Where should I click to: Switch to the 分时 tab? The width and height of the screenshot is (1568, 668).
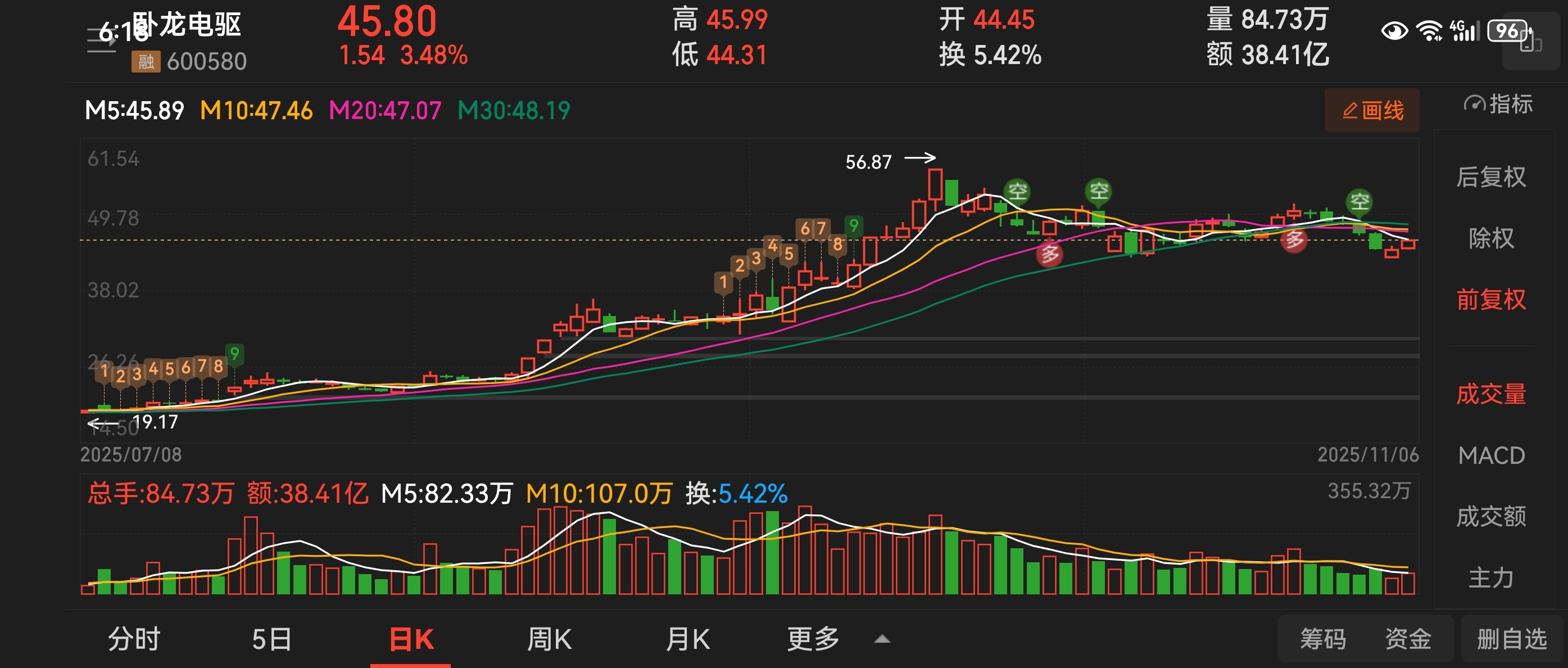coord(134,639)
